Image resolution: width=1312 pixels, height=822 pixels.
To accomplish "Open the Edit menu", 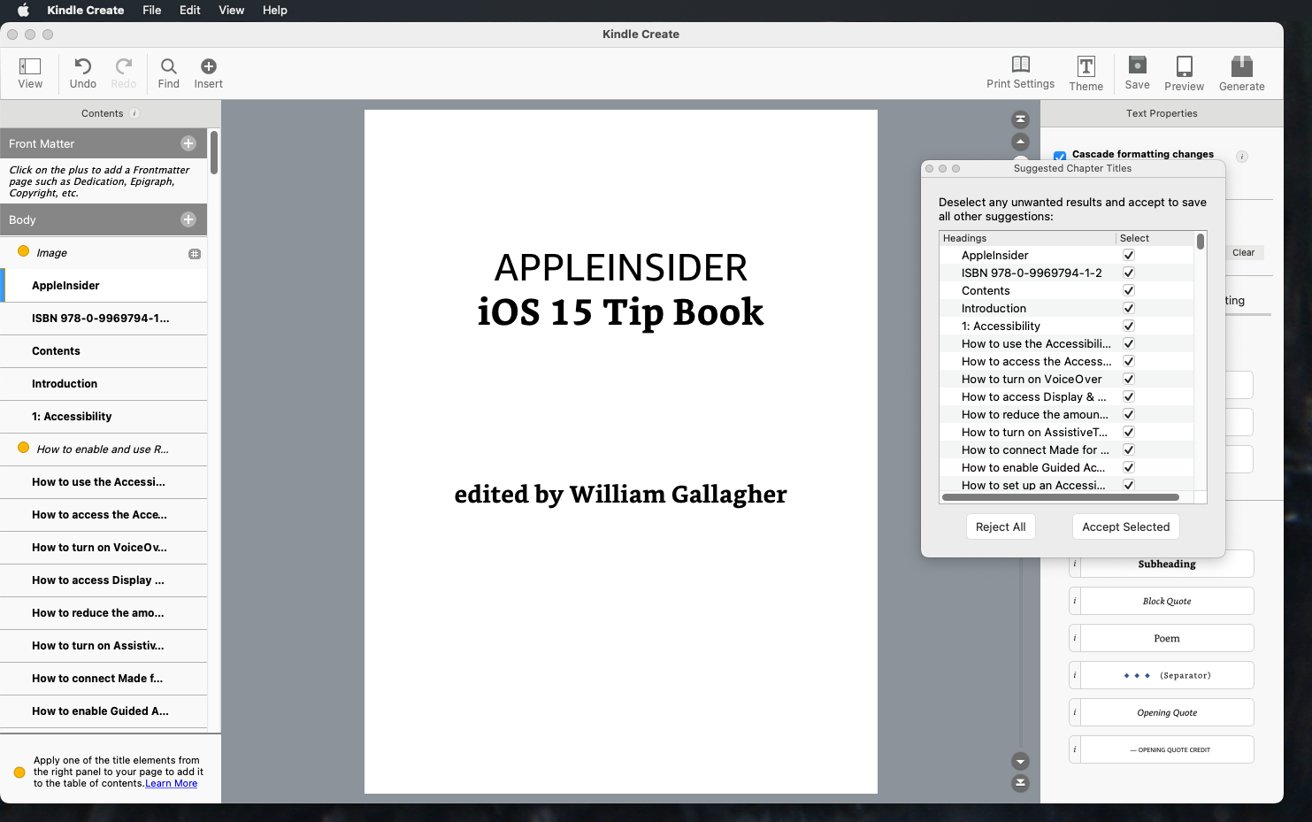I will (x=190, y=10).
